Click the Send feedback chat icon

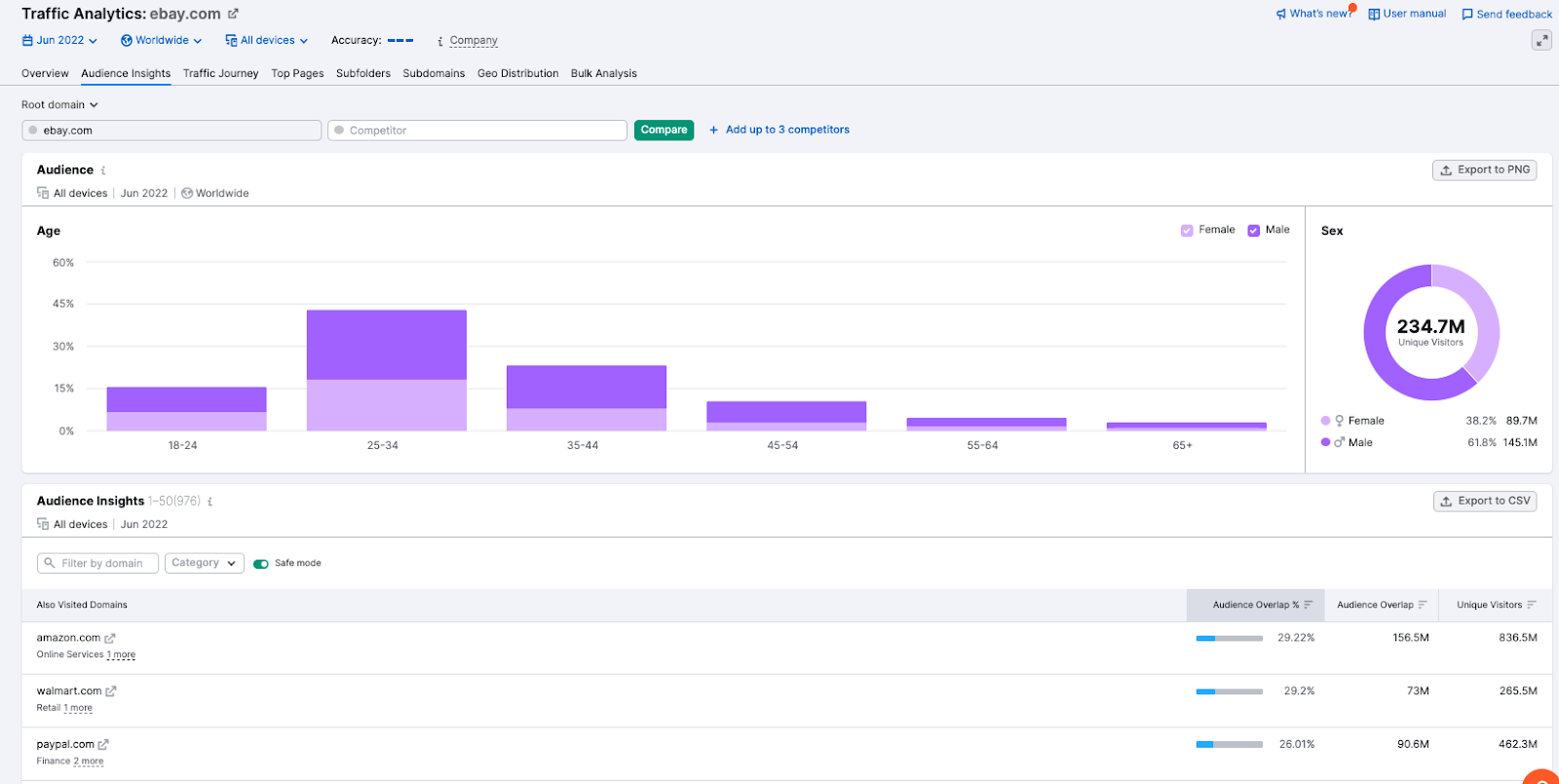click(1467, 15)
